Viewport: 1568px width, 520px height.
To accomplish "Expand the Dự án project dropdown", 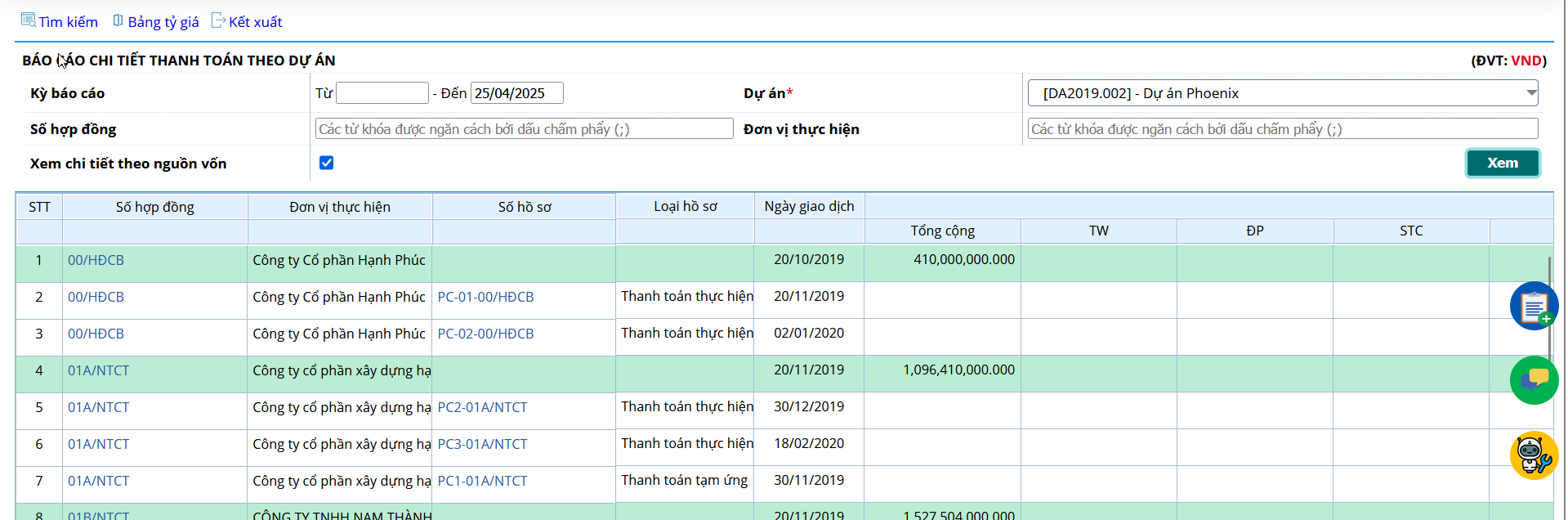I will (1283, 93).
